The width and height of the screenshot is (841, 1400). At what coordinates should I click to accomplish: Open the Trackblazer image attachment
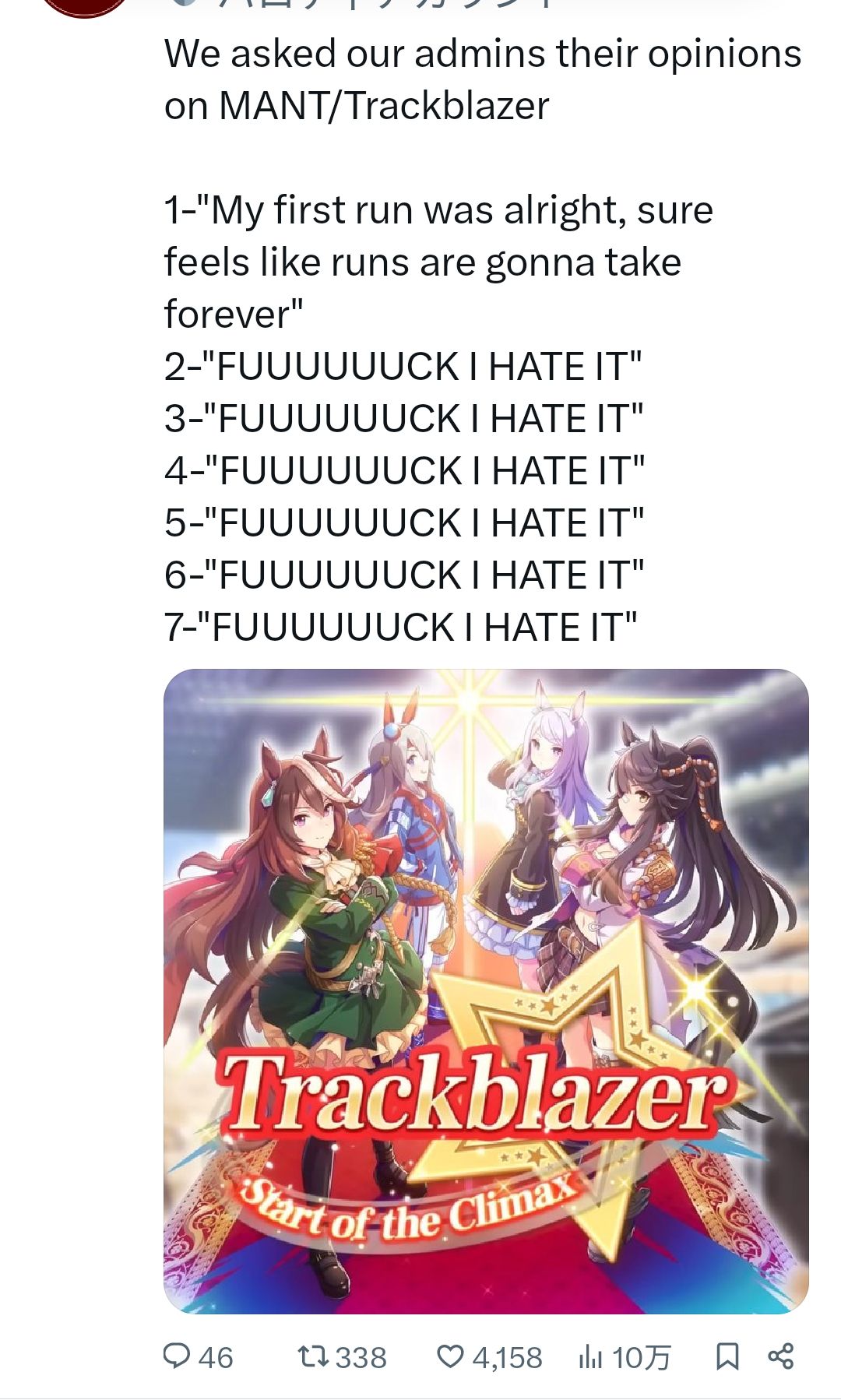pos(486,991)
